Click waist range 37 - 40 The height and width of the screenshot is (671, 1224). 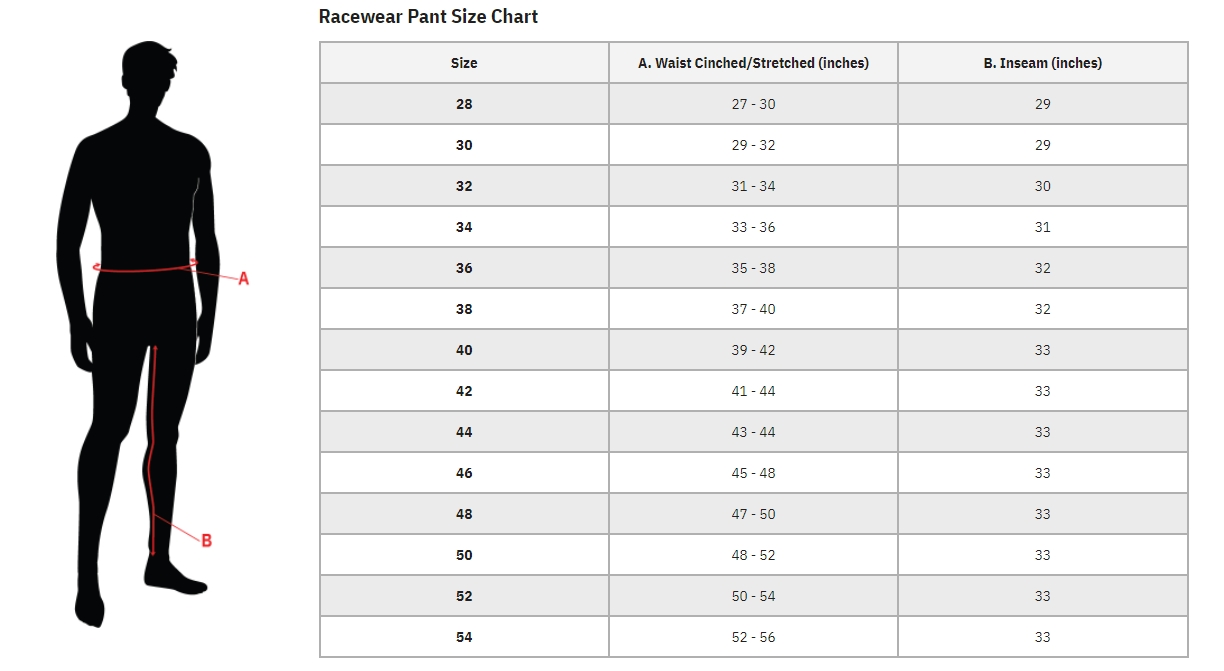click(753, 309)
